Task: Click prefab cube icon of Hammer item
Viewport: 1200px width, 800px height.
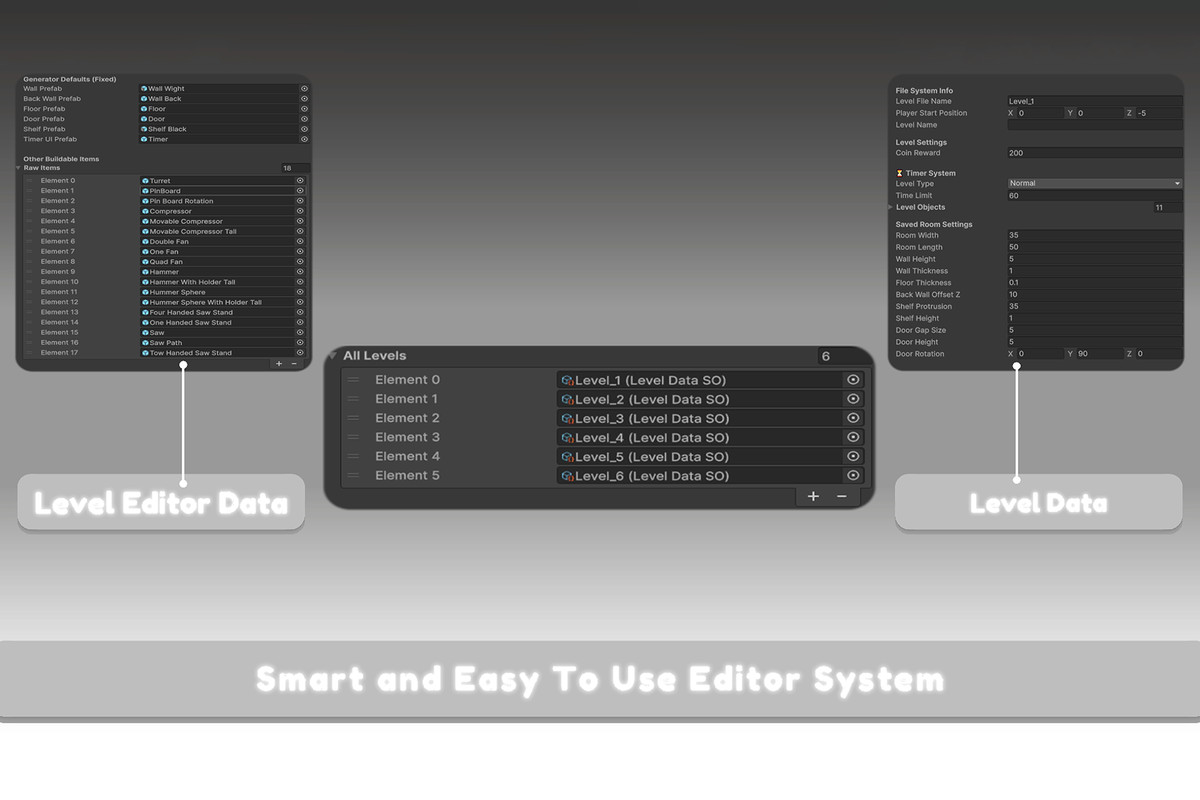Action: (146, 272)
